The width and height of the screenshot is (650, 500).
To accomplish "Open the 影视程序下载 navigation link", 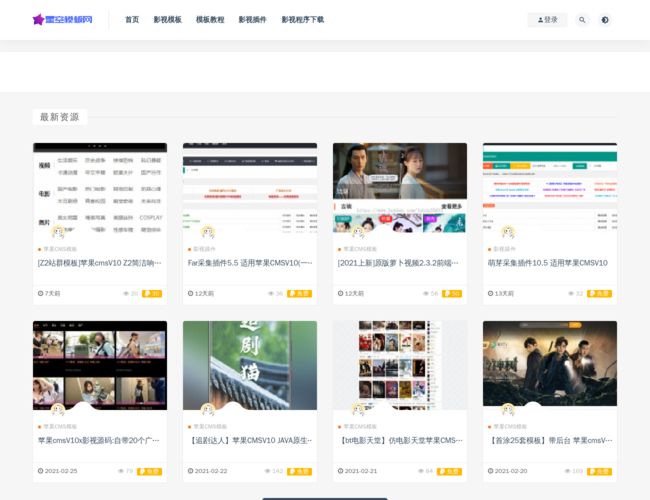I will pyautogui.click(x=302, y=20).
